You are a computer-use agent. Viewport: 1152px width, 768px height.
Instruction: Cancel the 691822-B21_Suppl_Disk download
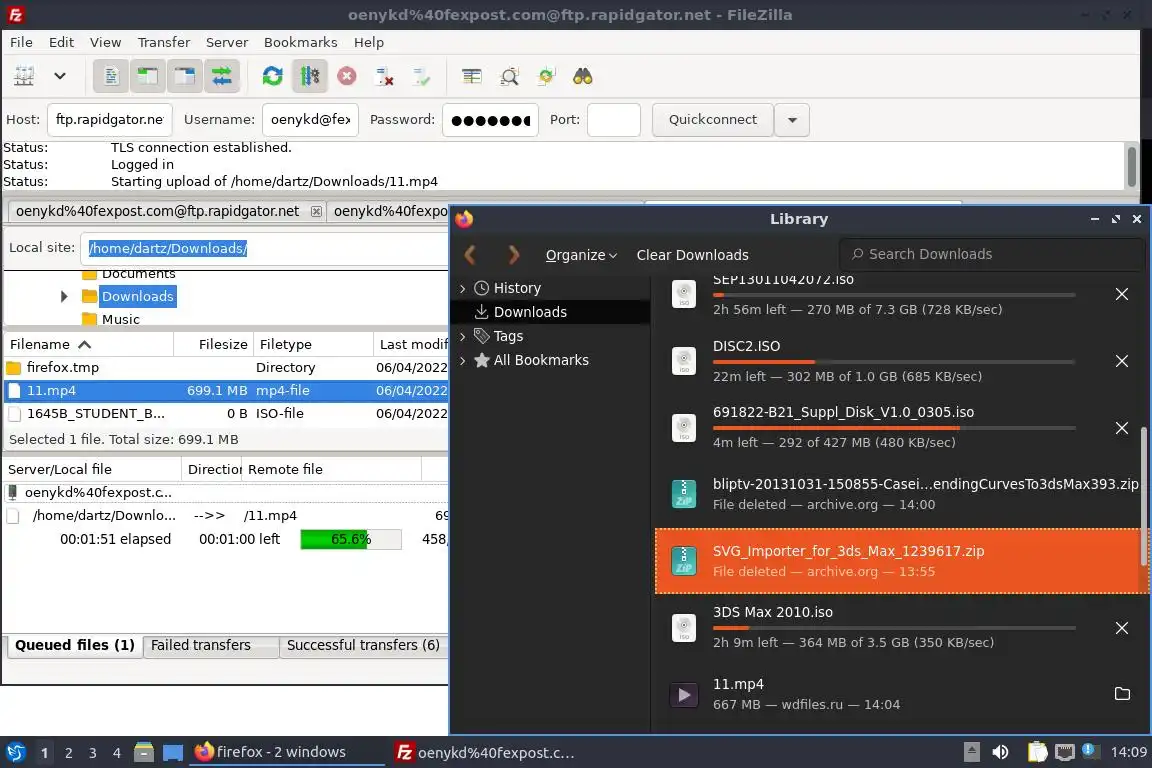(1121, 428)
